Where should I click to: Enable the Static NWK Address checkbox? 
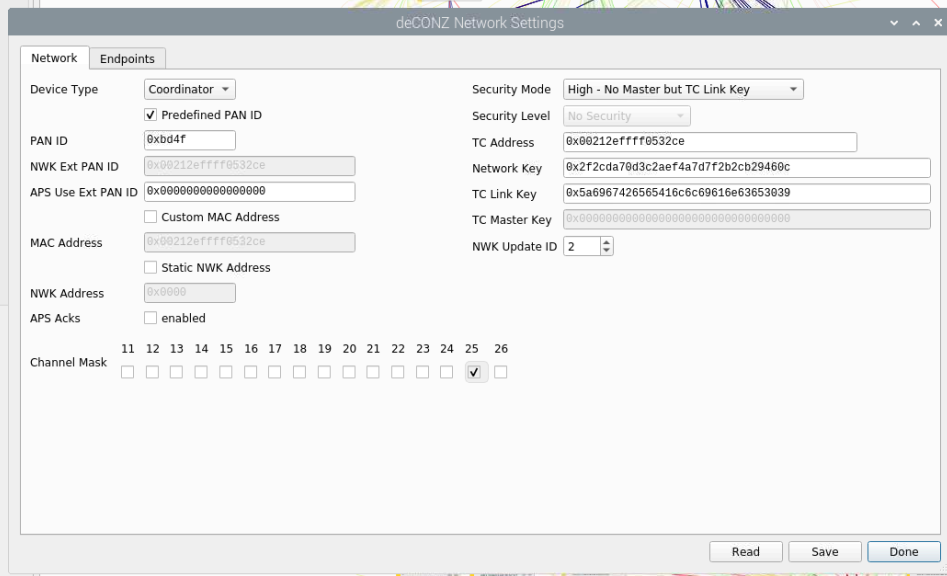tap(150, 267)
